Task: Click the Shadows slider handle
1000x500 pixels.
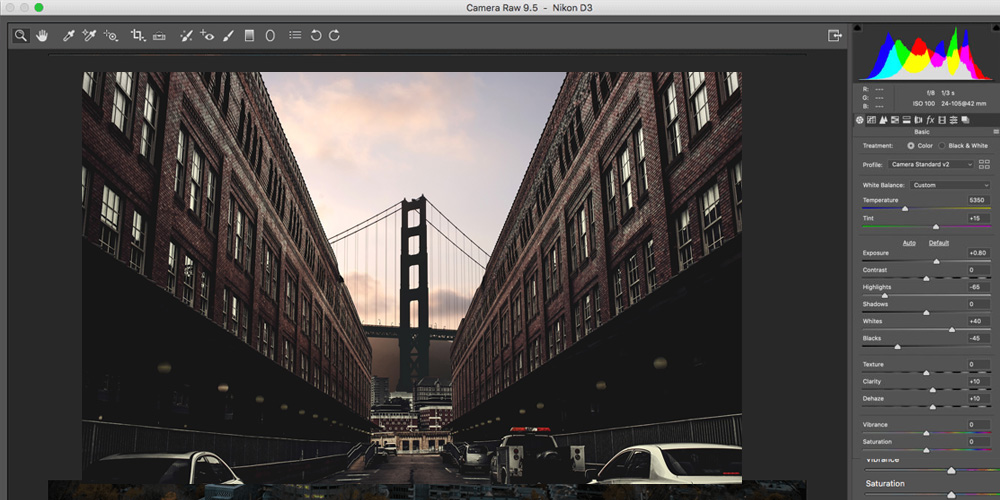Action: click(926, 313)
